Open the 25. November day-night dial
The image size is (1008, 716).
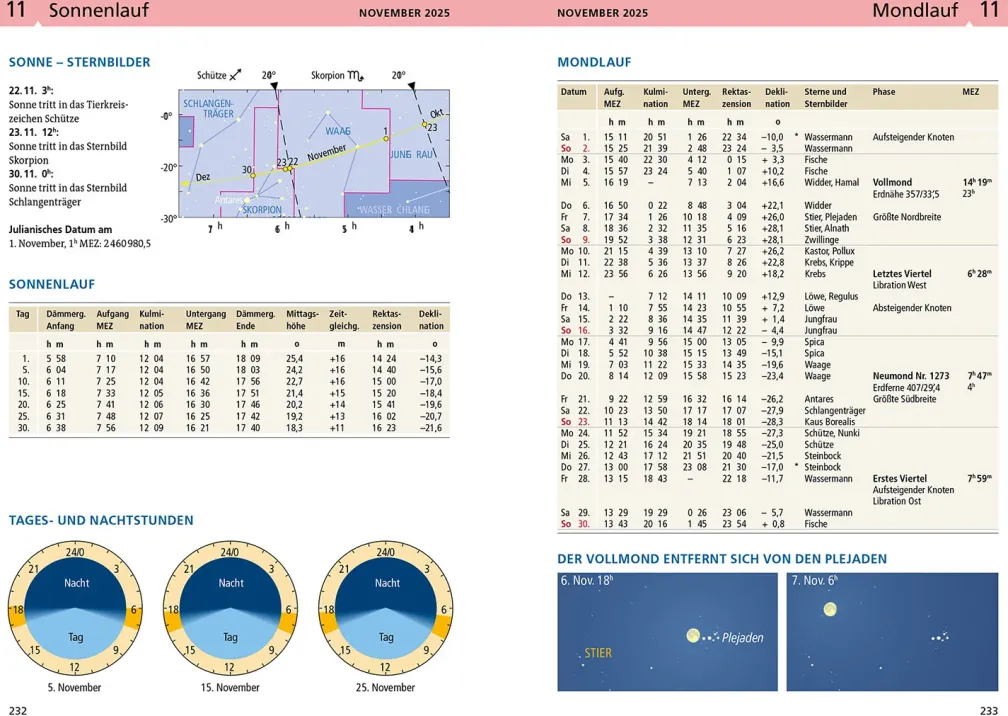pyautogui.click(x=386, y=608)
